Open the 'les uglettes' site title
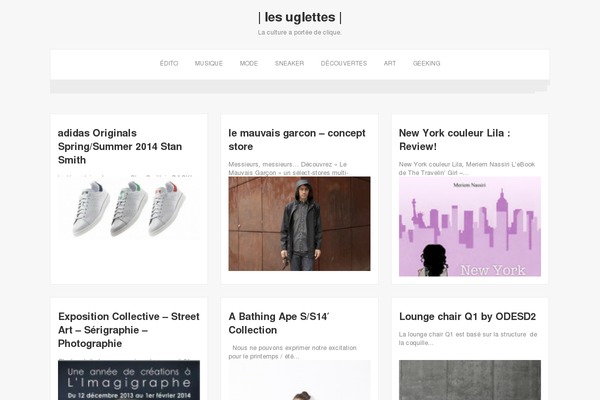This screenshot has width=600, height=400. pos(300,17)
